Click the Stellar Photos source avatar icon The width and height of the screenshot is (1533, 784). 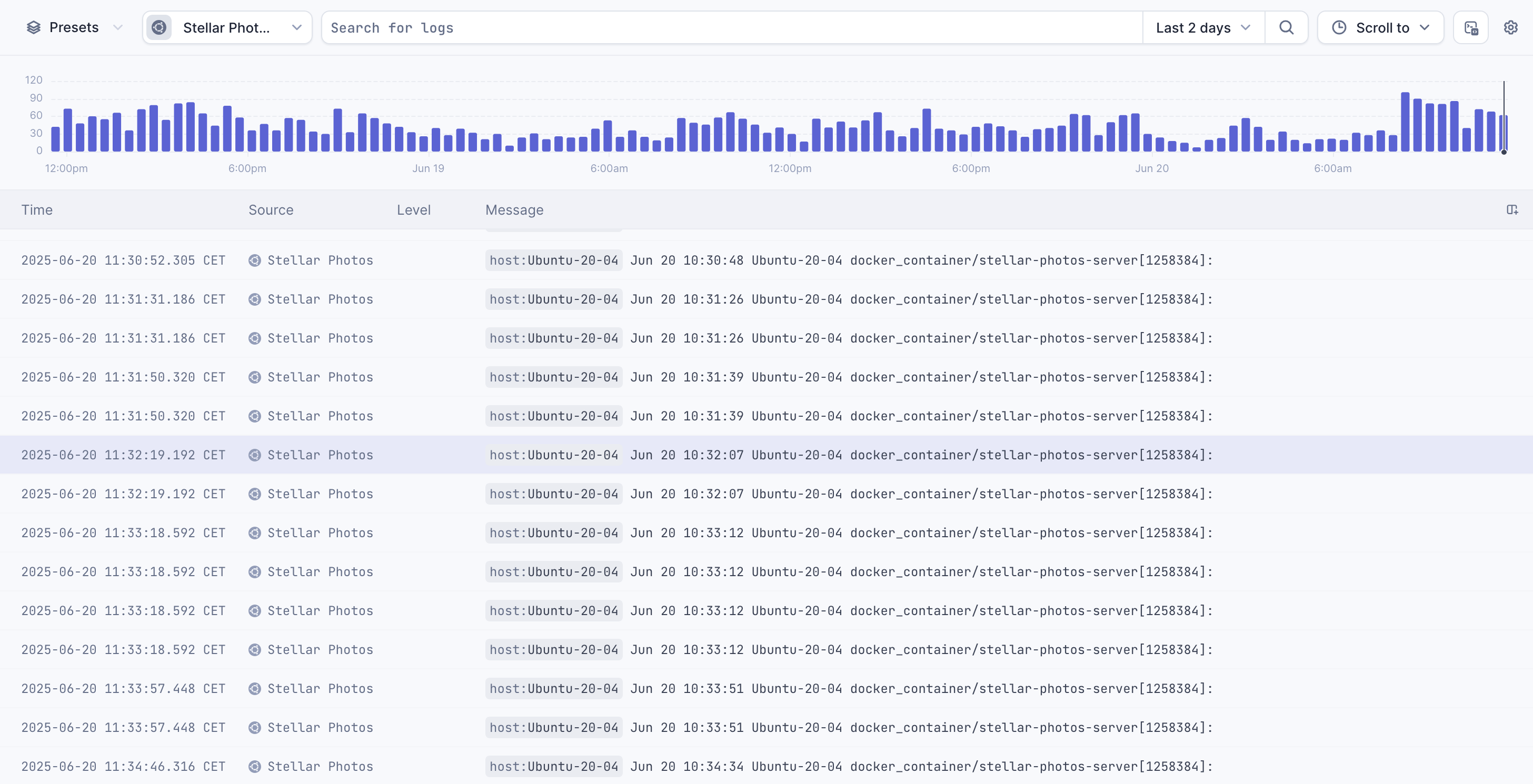click(159, 27)
